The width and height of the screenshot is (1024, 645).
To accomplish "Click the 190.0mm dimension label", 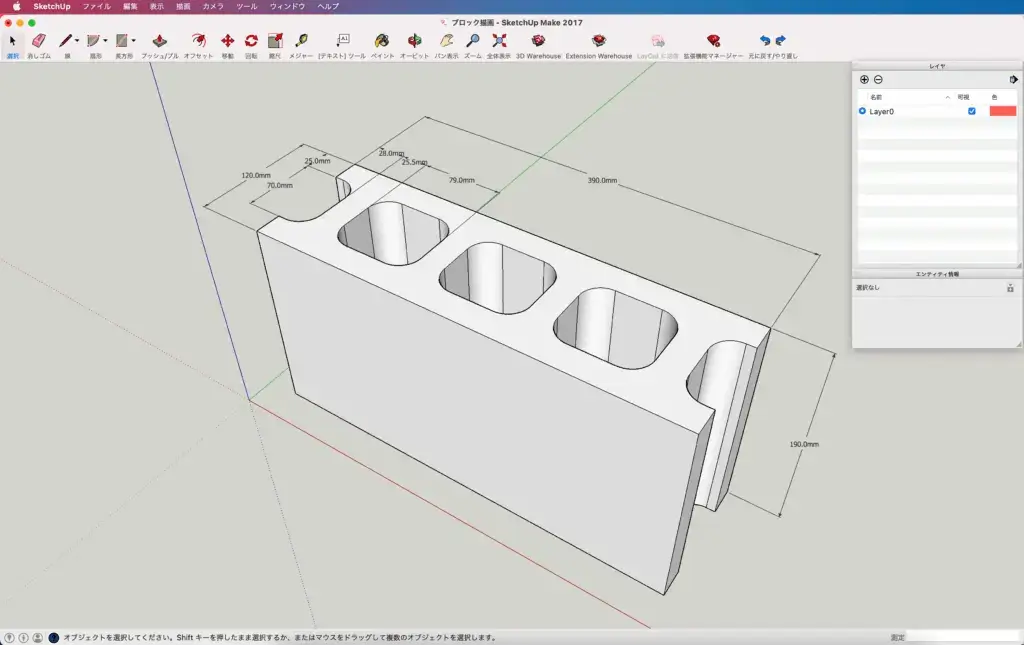I will tap(804, 444).
